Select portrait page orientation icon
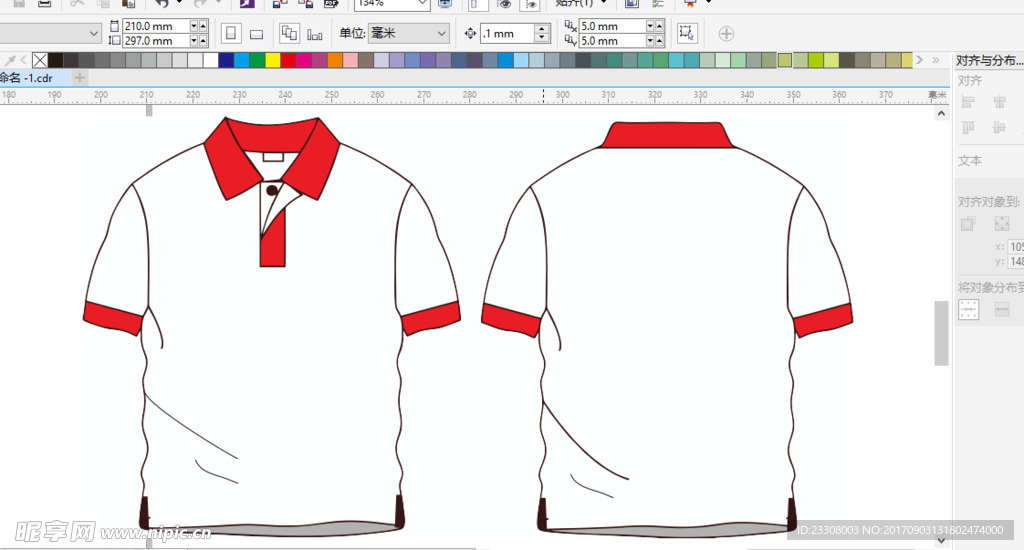The height and width of the screenshot is (550, 1024). [x=230, y=33]
